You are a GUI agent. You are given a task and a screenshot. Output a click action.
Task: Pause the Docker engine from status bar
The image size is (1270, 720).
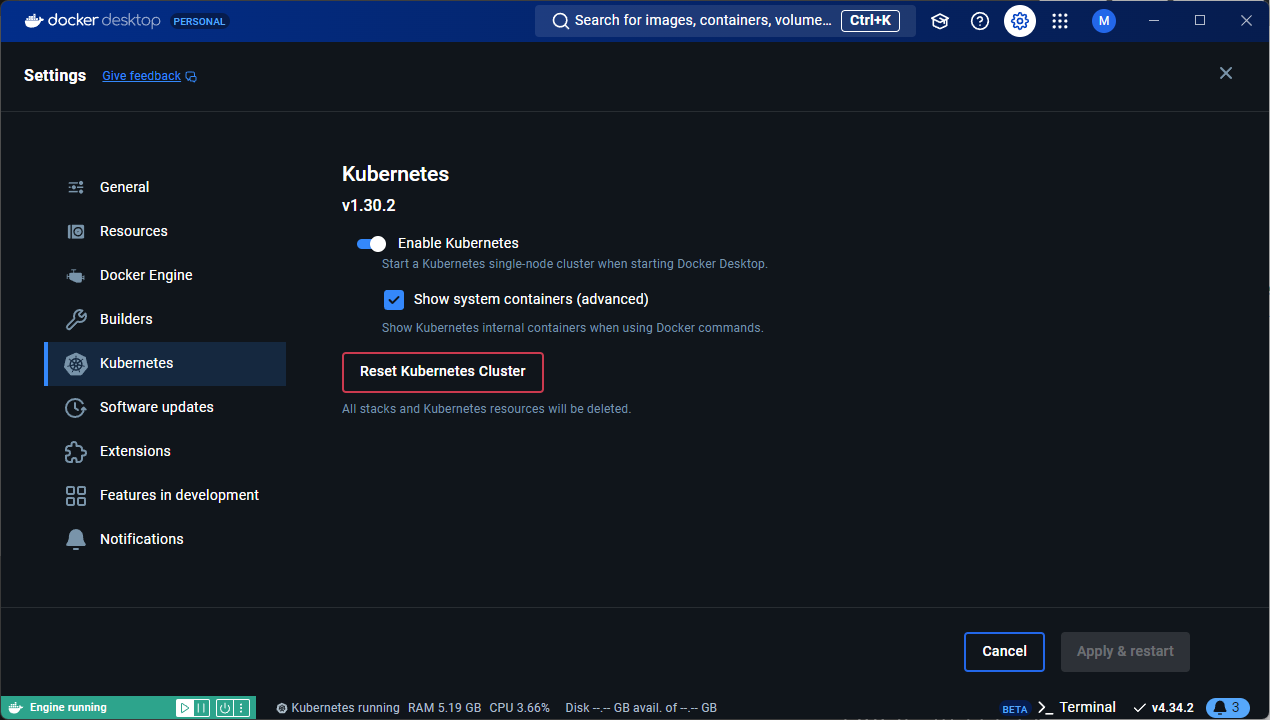201,708
